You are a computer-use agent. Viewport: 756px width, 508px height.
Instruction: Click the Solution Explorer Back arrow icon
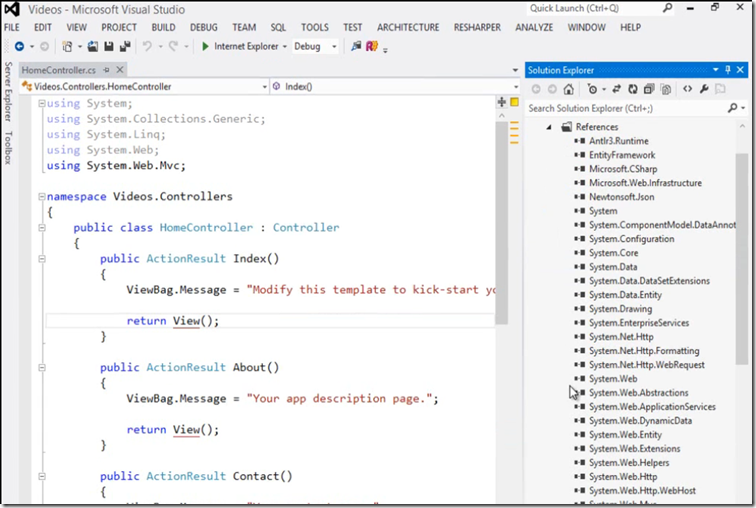(536, 89)
